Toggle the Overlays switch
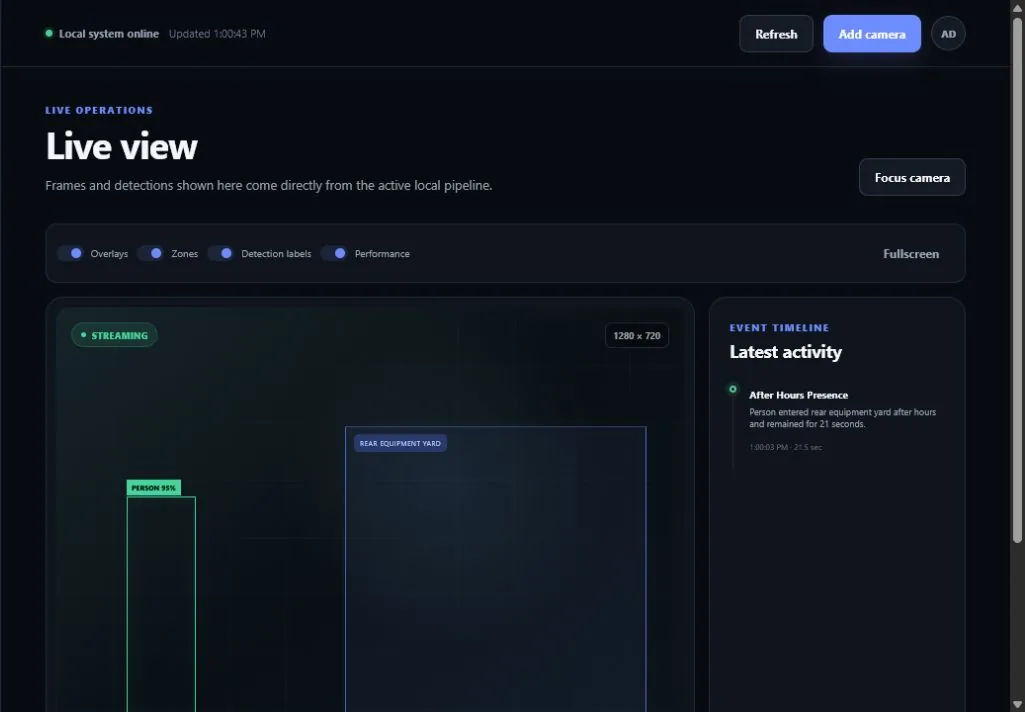The image size is (1025, 712). pos(71,253)
